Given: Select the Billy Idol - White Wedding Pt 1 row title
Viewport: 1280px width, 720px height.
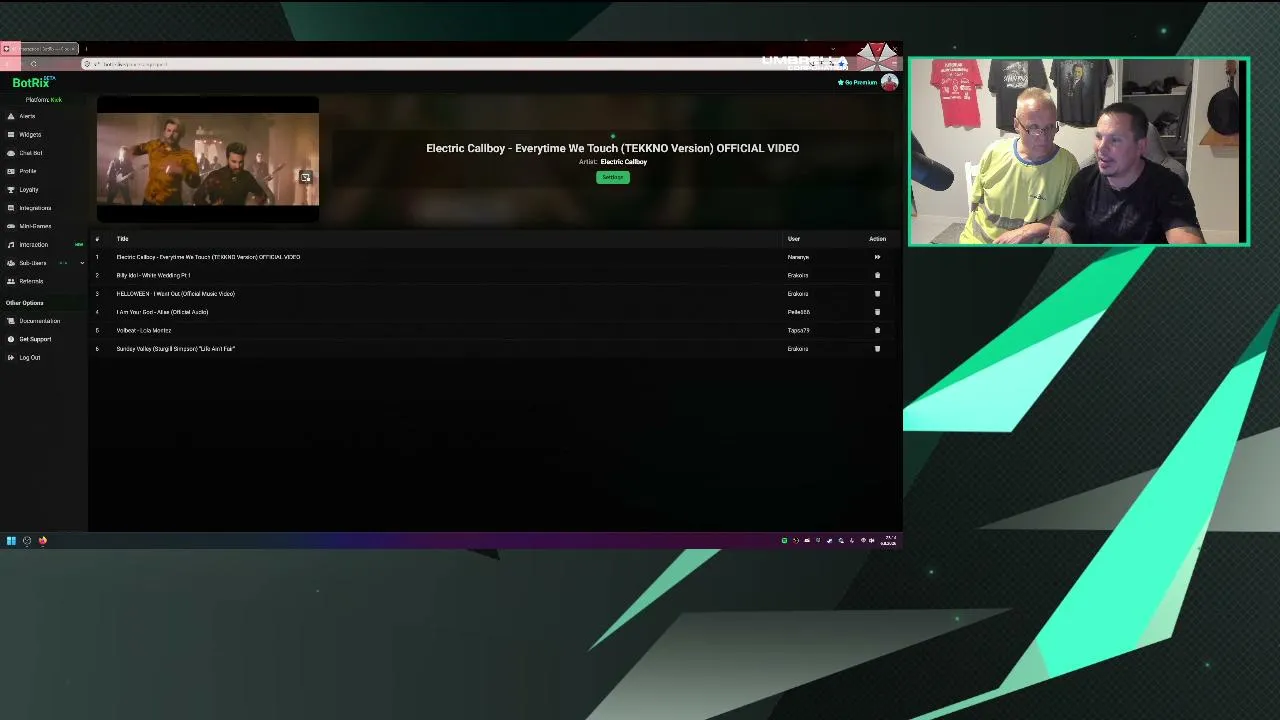Looking at the screenshot, I should pyautogui.click(x=153, y=275).
